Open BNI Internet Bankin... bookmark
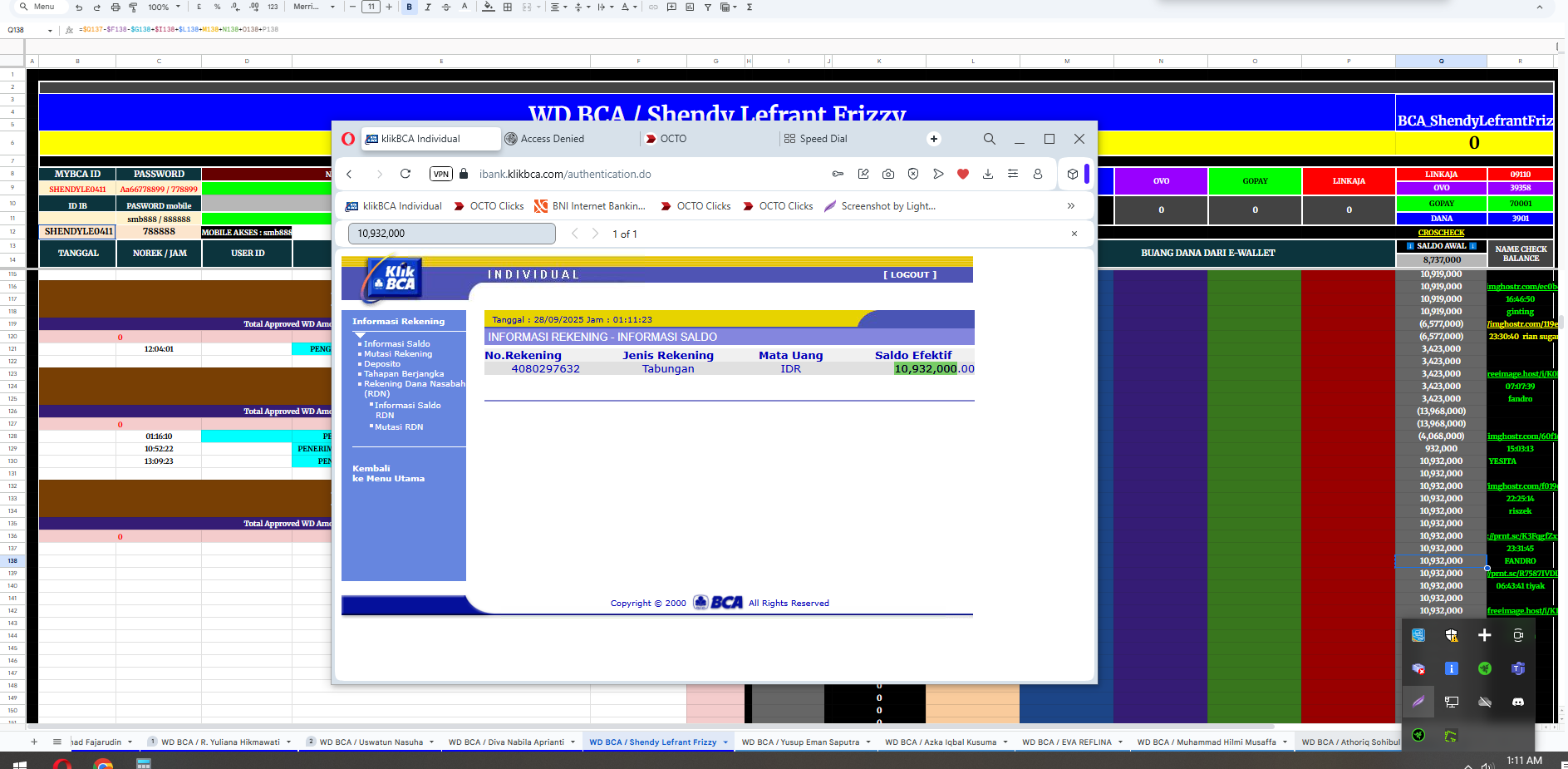 coord(590,206)
